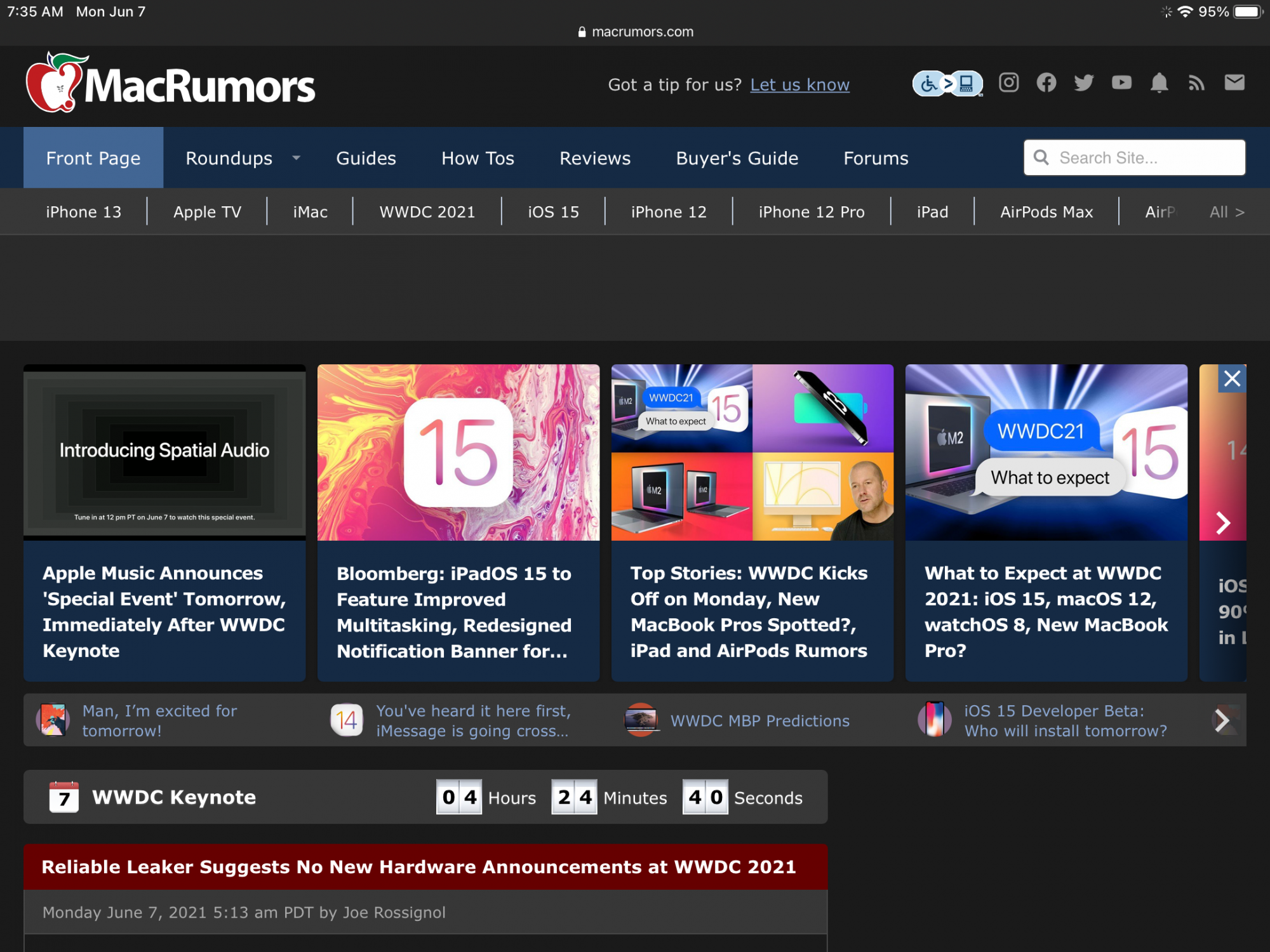Click the lock icon beside macrumors.com

tap(582, 32)
